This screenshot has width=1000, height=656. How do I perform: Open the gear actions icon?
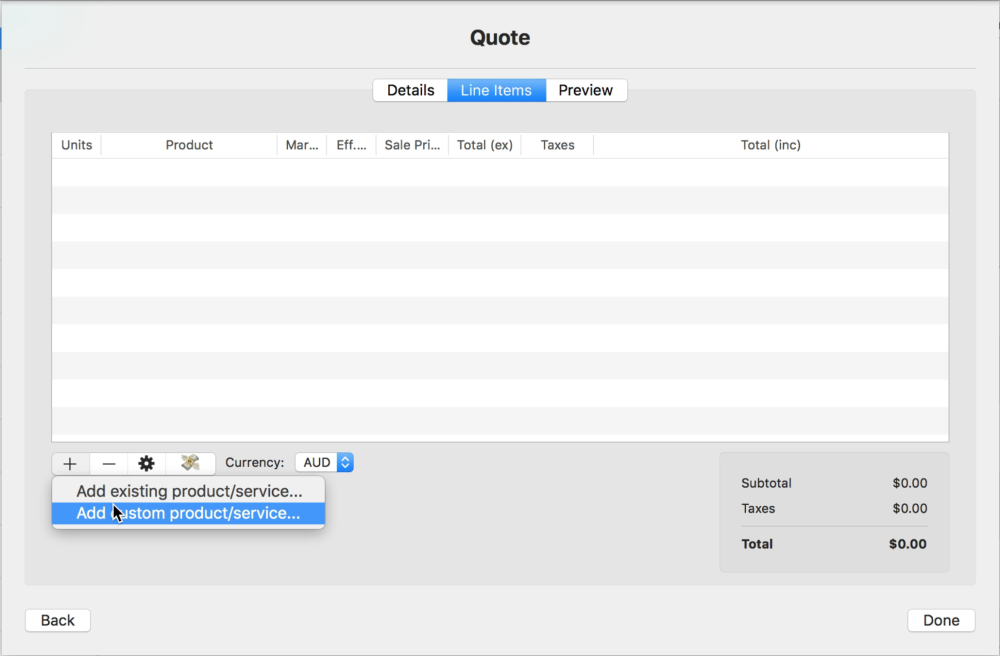146,462
